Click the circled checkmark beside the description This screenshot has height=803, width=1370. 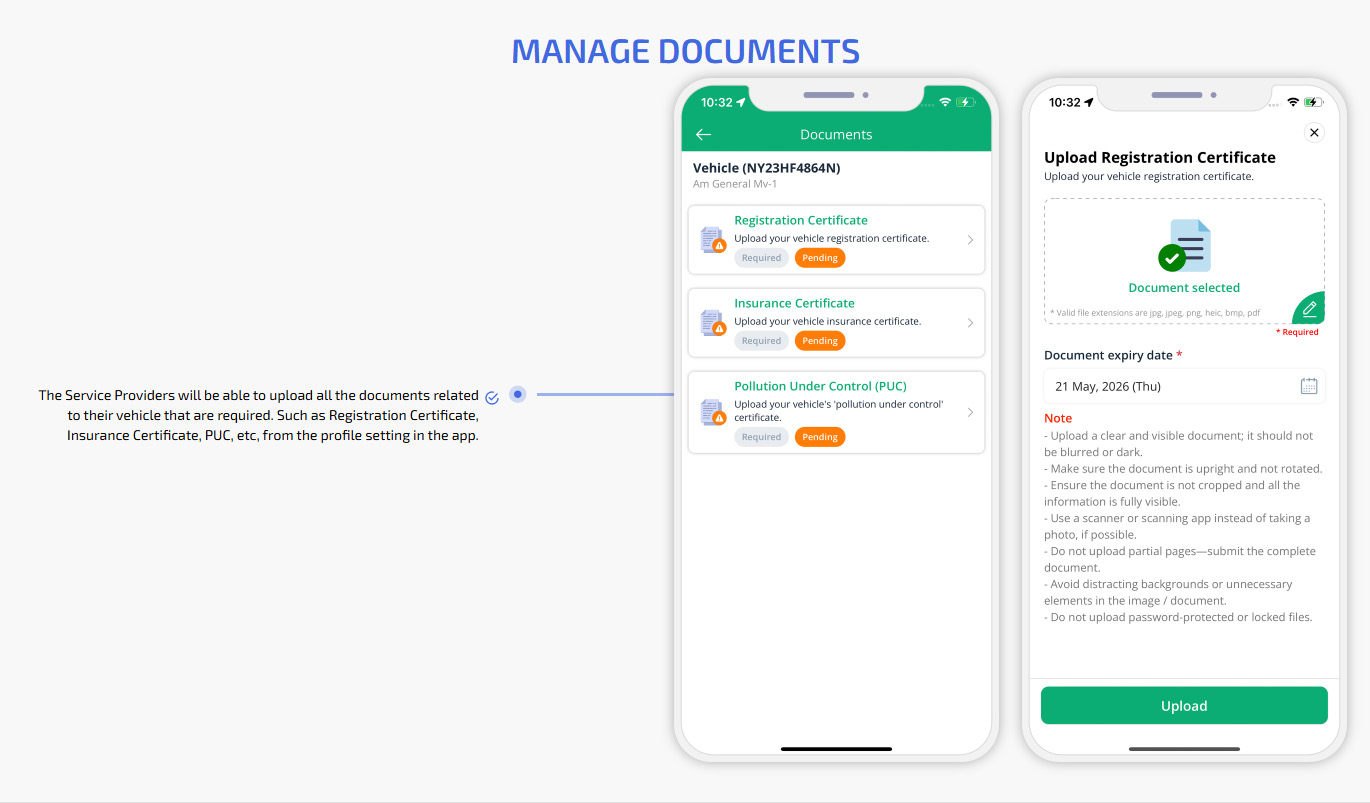tap(492, 397)
